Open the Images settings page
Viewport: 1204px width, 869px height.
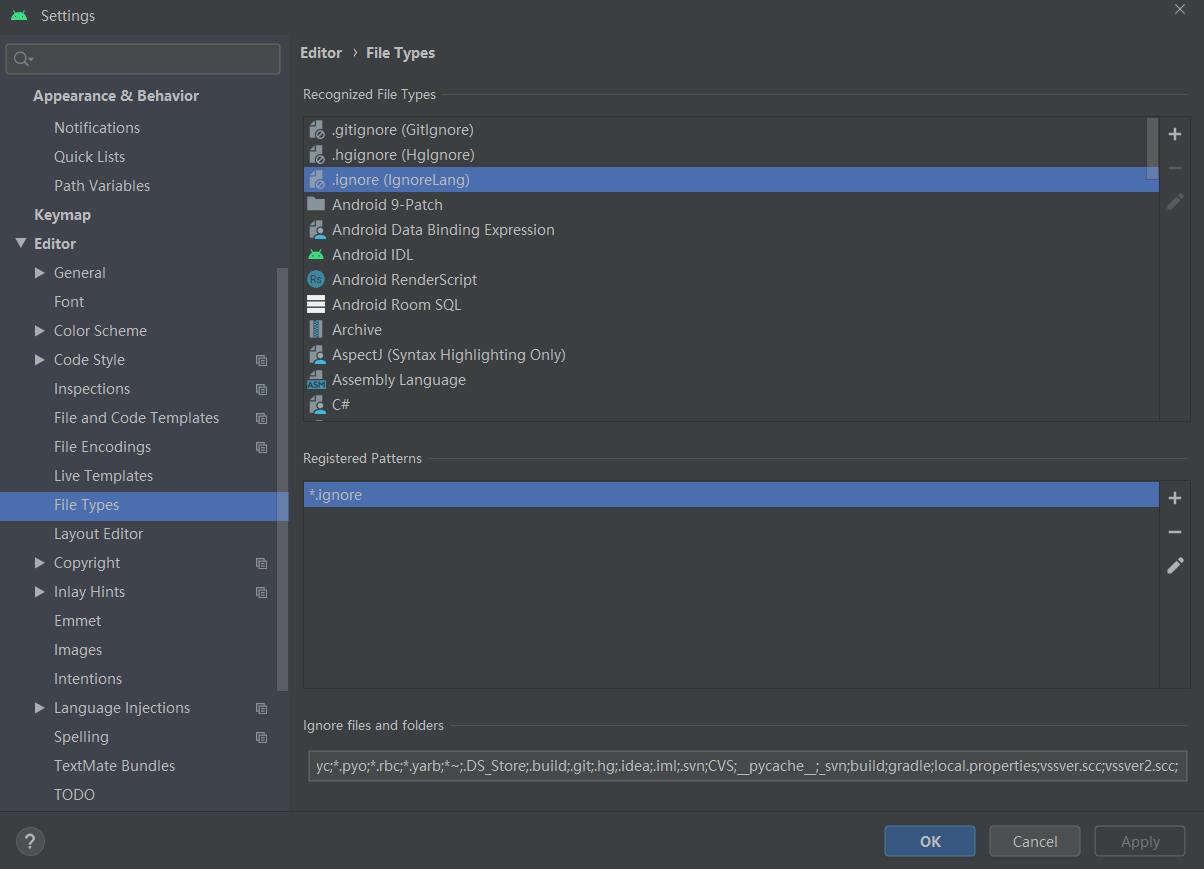[78, 649]
